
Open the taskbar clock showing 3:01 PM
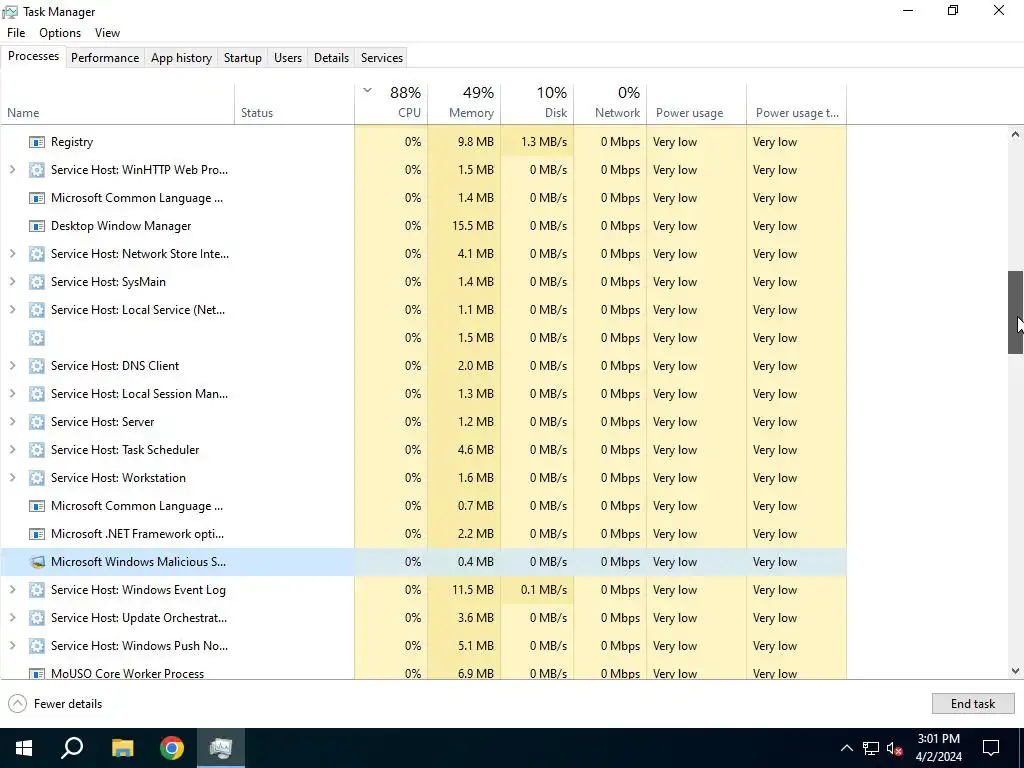tap(938, 748)
